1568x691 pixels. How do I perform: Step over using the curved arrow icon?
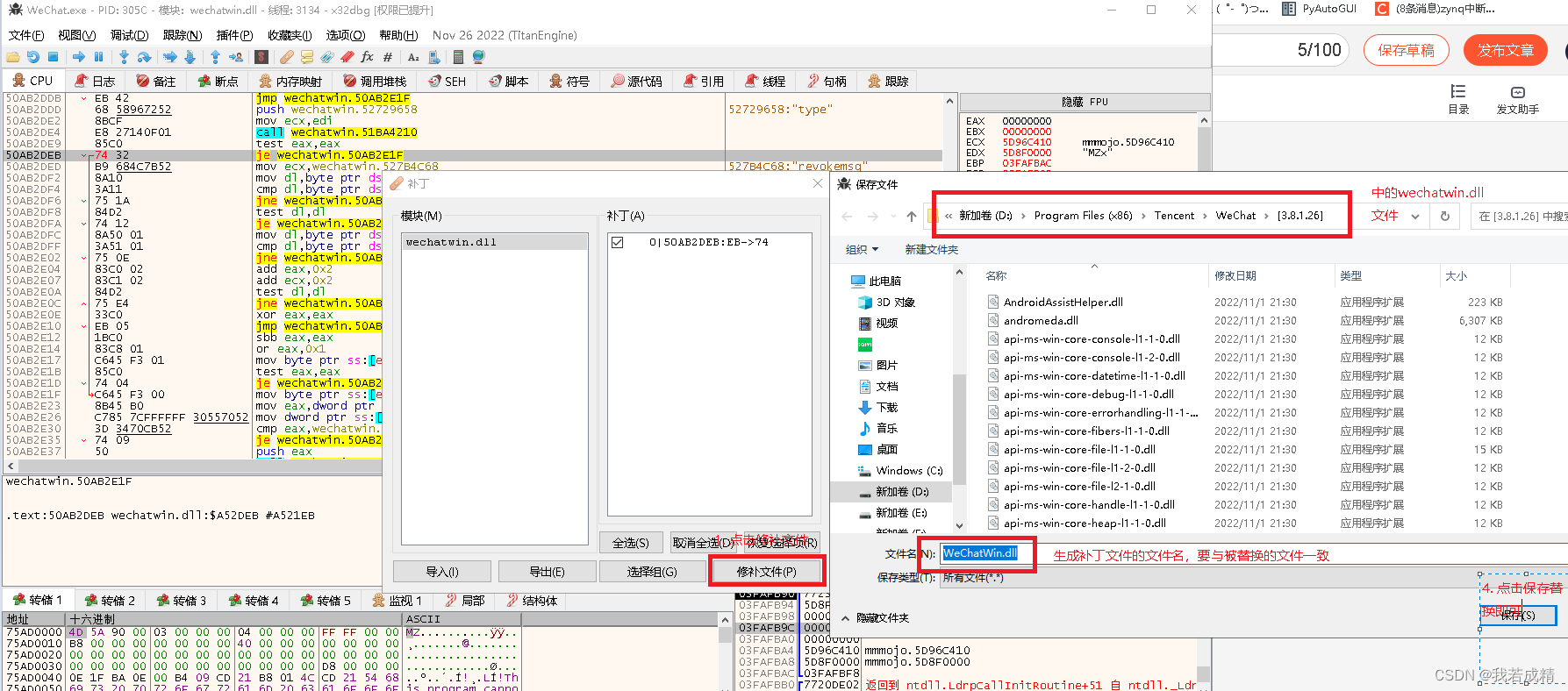(144, 57)
